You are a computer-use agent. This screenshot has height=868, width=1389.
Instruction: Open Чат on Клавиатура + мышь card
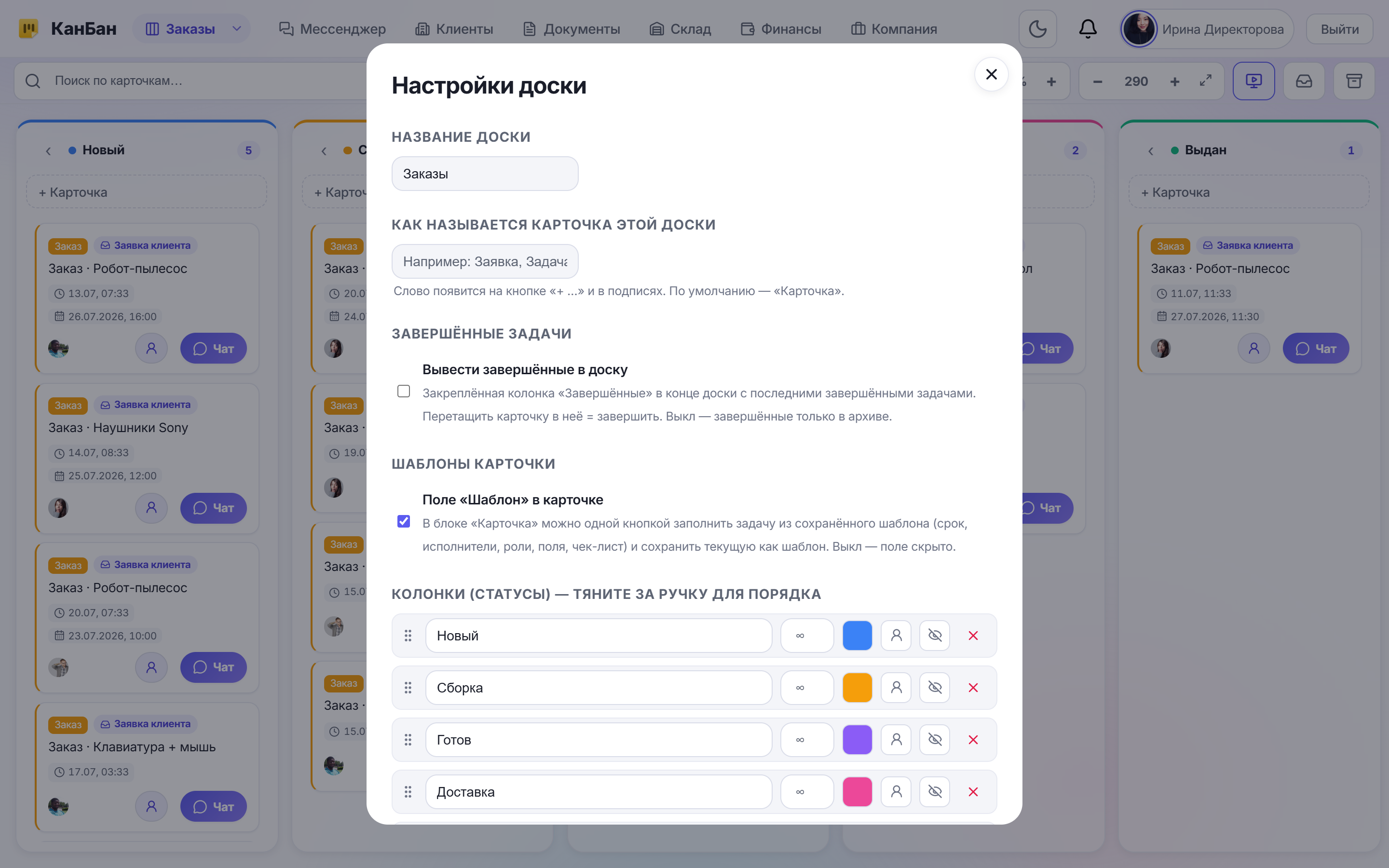tap(214, 807)
